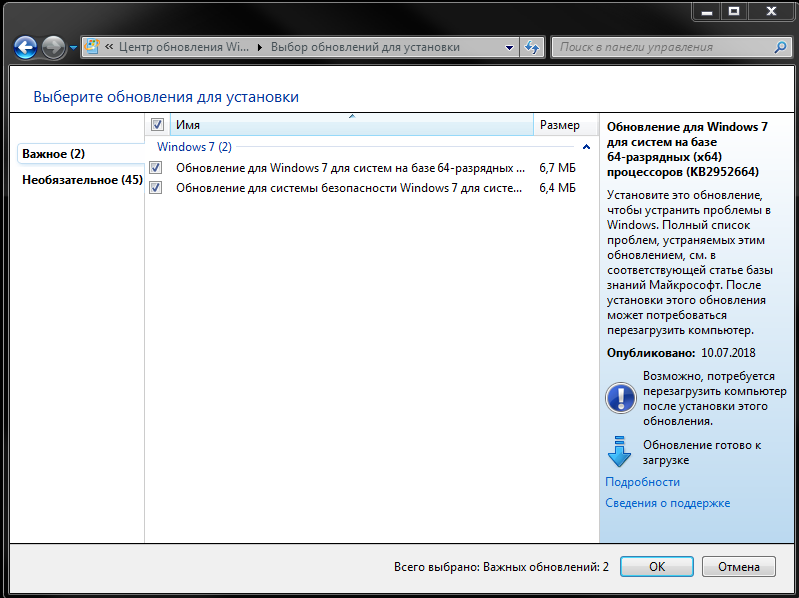Open the «Центр обновления Wi...» breadcrumb
799x598 pixels.
184,47
